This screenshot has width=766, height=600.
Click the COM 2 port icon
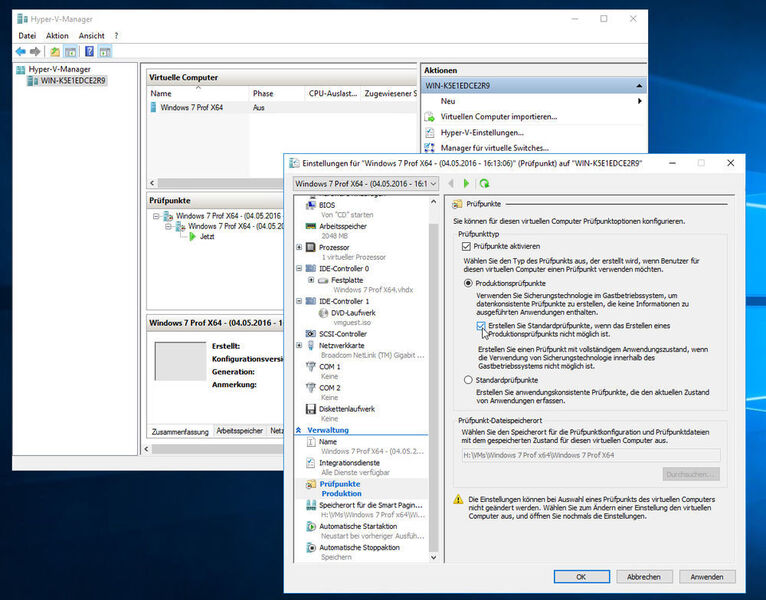click(310, 387)
